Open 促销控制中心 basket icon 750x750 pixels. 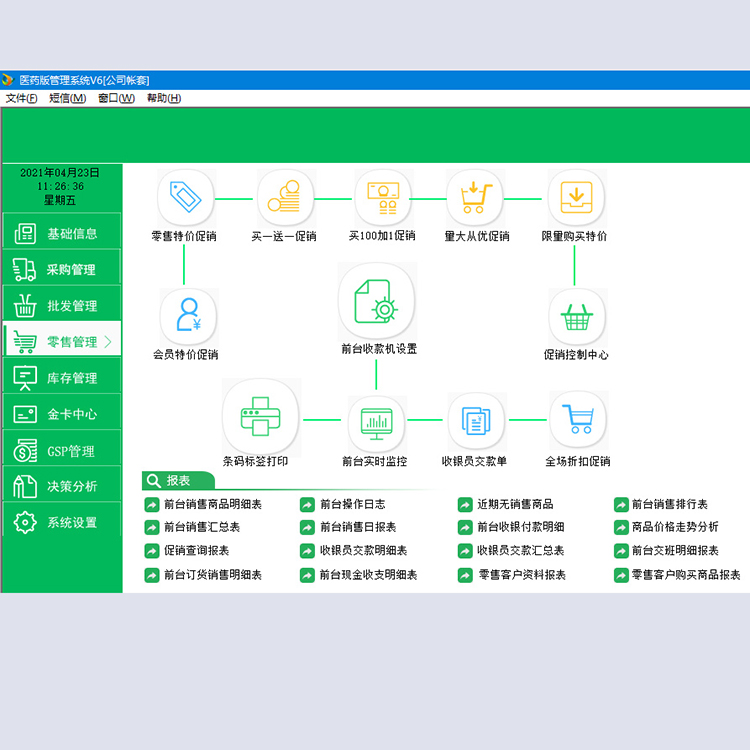pos(577,316)
